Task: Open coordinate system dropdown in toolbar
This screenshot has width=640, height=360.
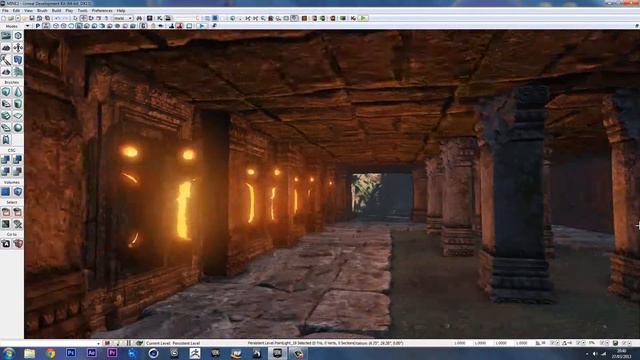Action: pos(123,18)
